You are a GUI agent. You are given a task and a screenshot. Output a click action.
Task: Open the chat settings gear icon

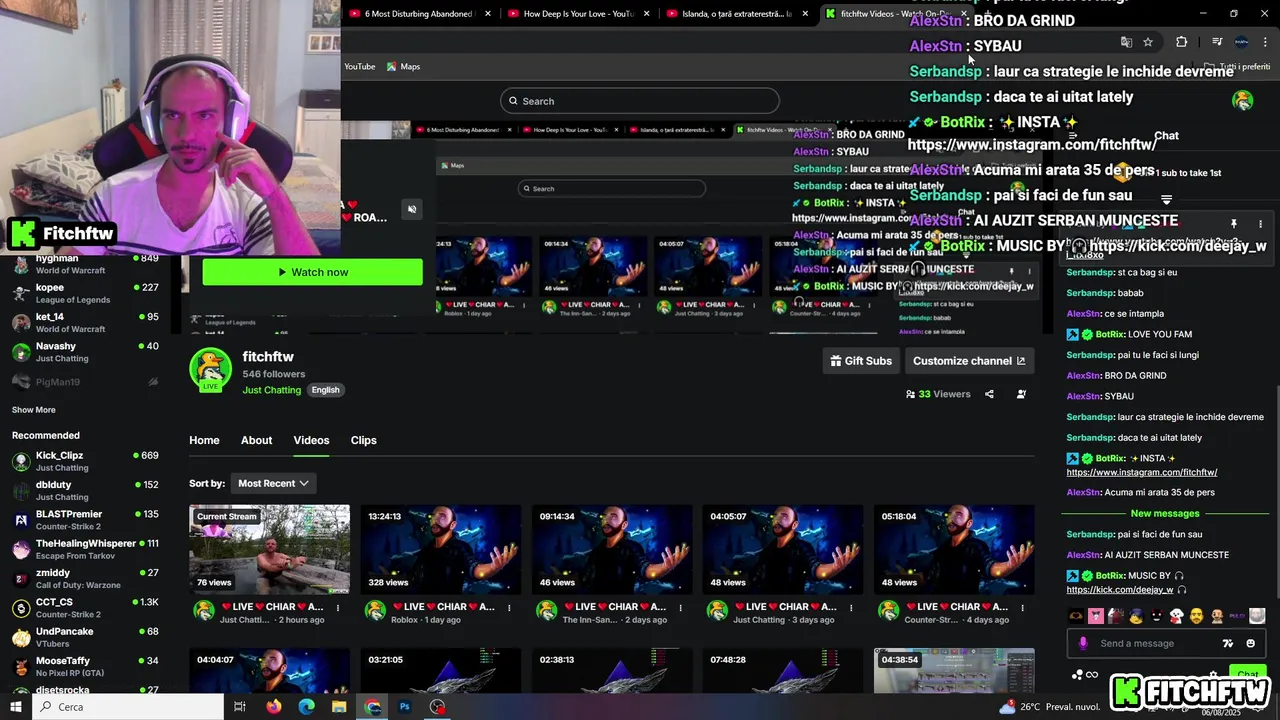tap(1213, 675)
